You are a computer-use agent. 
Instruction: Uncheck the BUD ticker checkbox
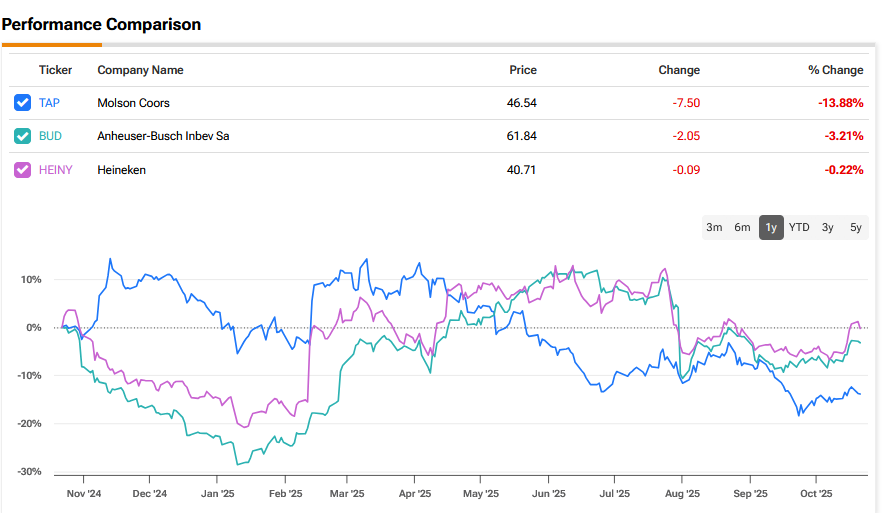point(22,136)
